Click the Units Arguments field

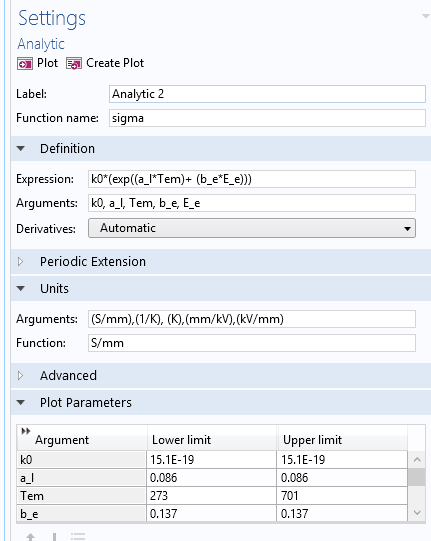pos(252,319)
